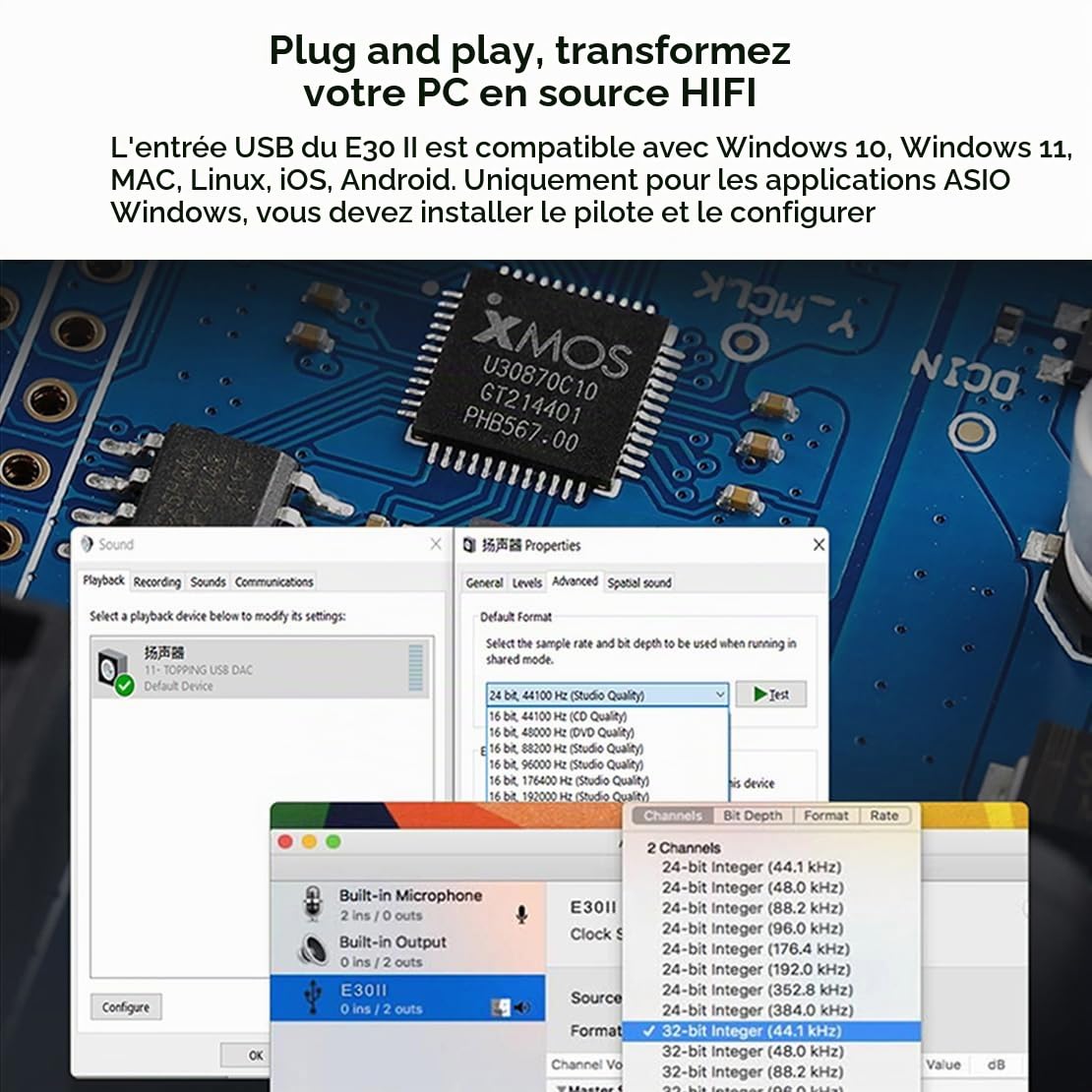Click the Sound window title icon
The width and height of the screenshot is (1092, 1092).
point(87,544)
